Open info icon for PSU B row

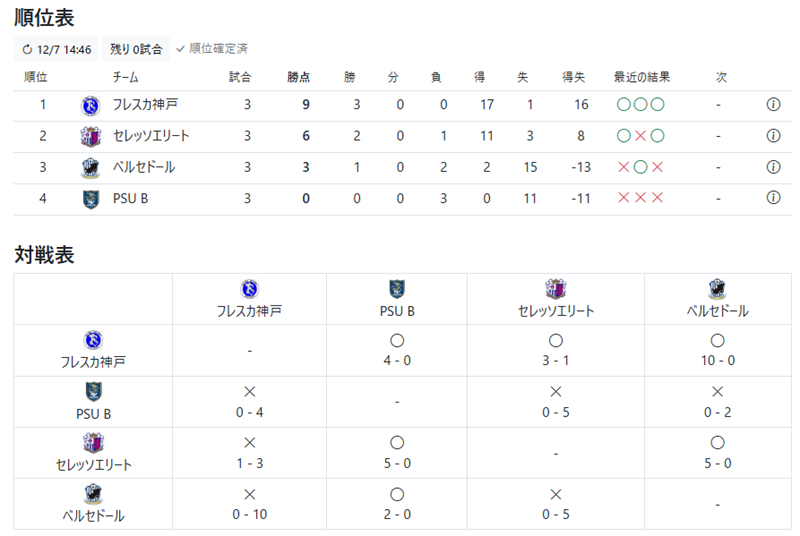click(x=773, y=197)
